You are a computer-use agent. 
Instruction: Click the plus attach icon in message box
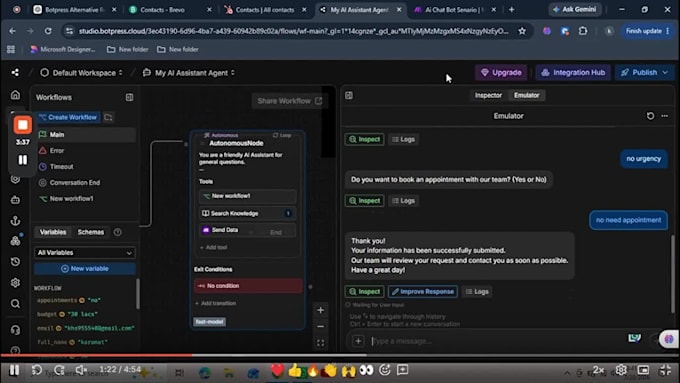tap(358, 341)
